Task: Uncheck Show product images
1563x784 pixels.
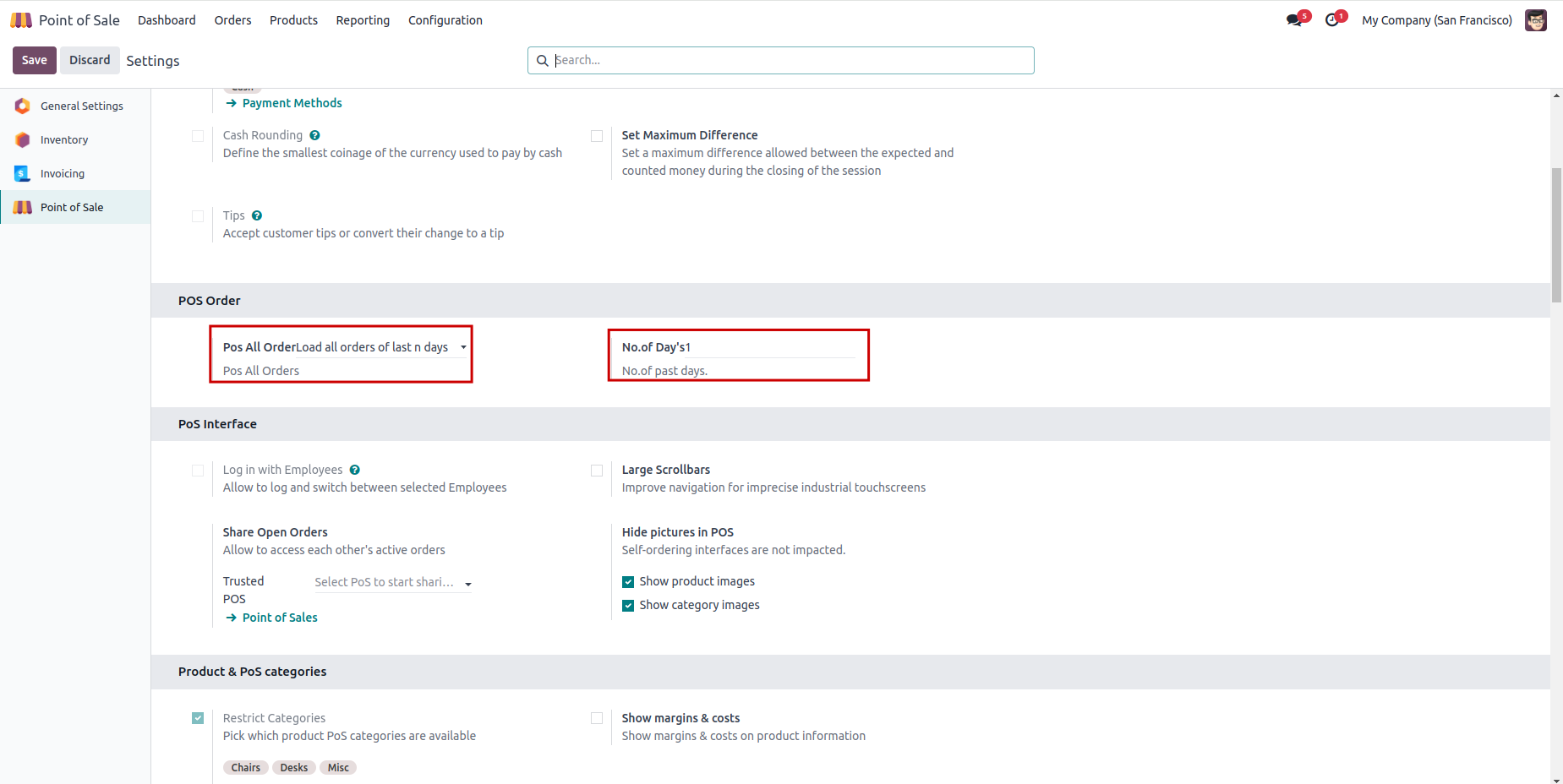Action: click(628, 582)
